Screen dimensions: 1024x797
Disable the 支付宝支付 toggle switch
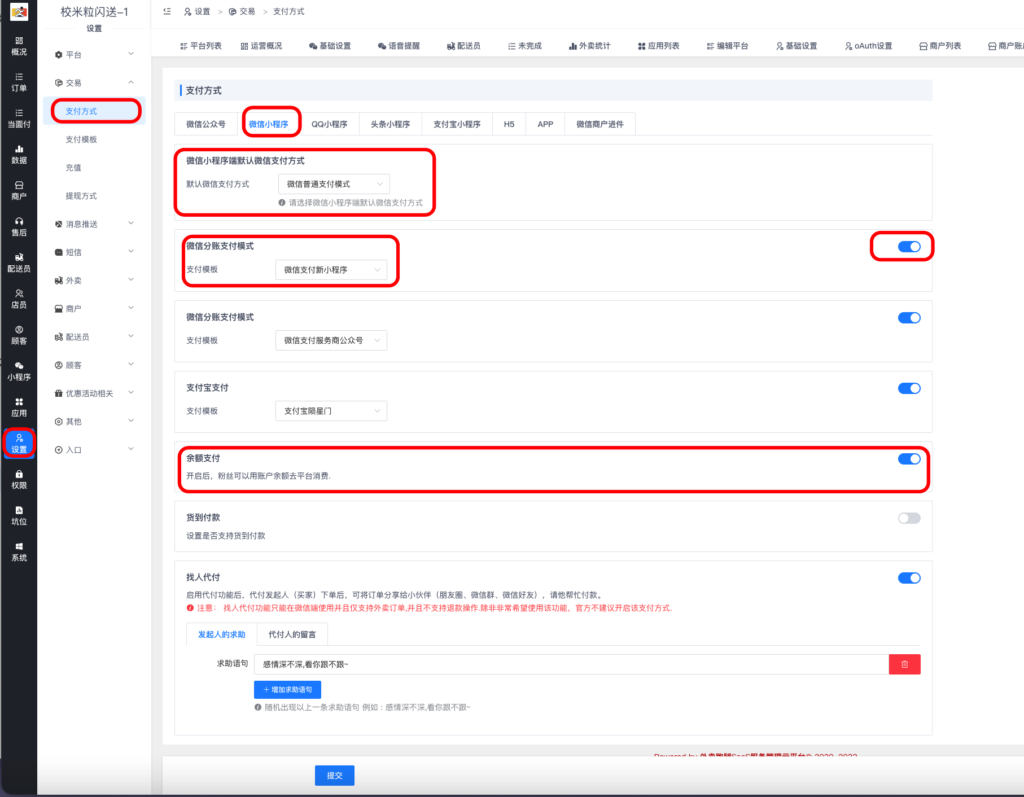click(x=908, y=388)
